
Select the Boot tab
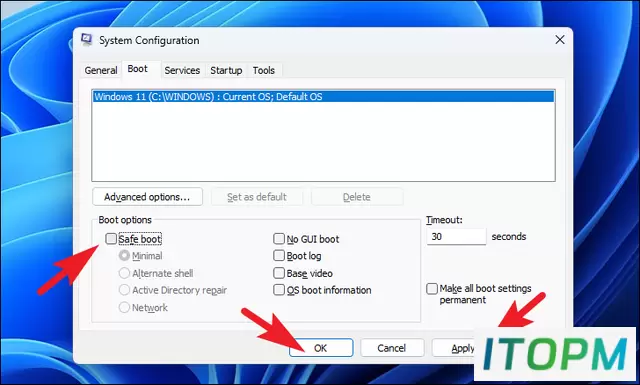(138, 69)
